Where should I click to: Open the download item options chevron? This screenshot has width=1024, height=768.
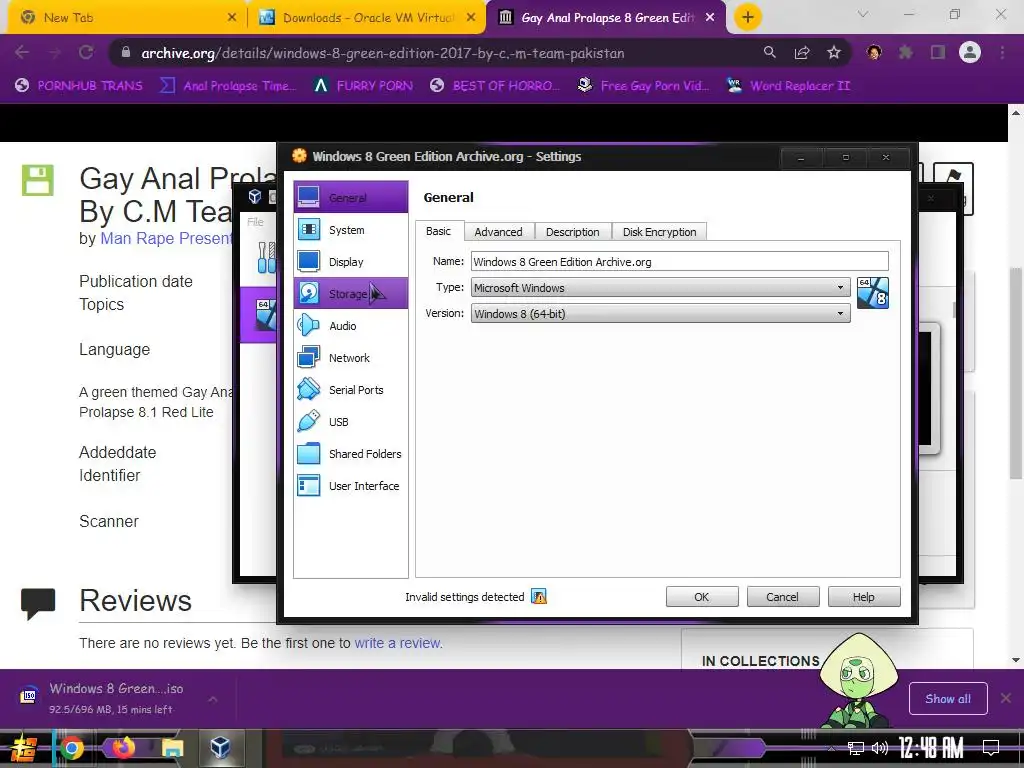213,699
